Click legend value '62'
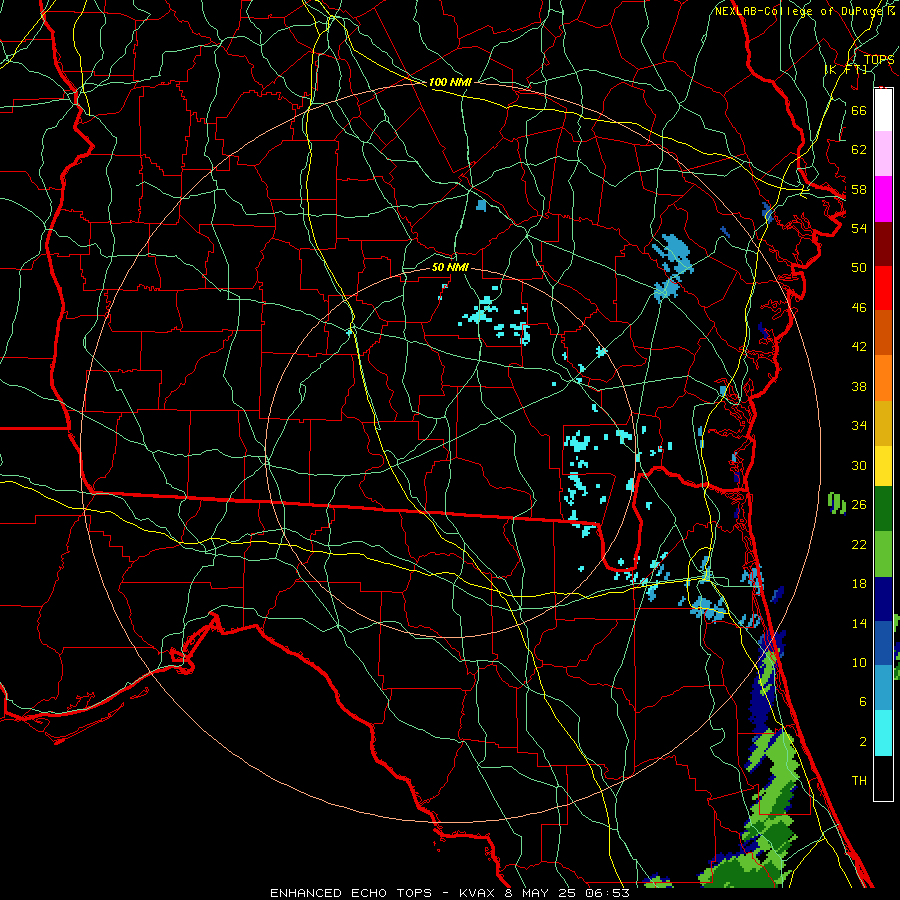 (859, 150)
